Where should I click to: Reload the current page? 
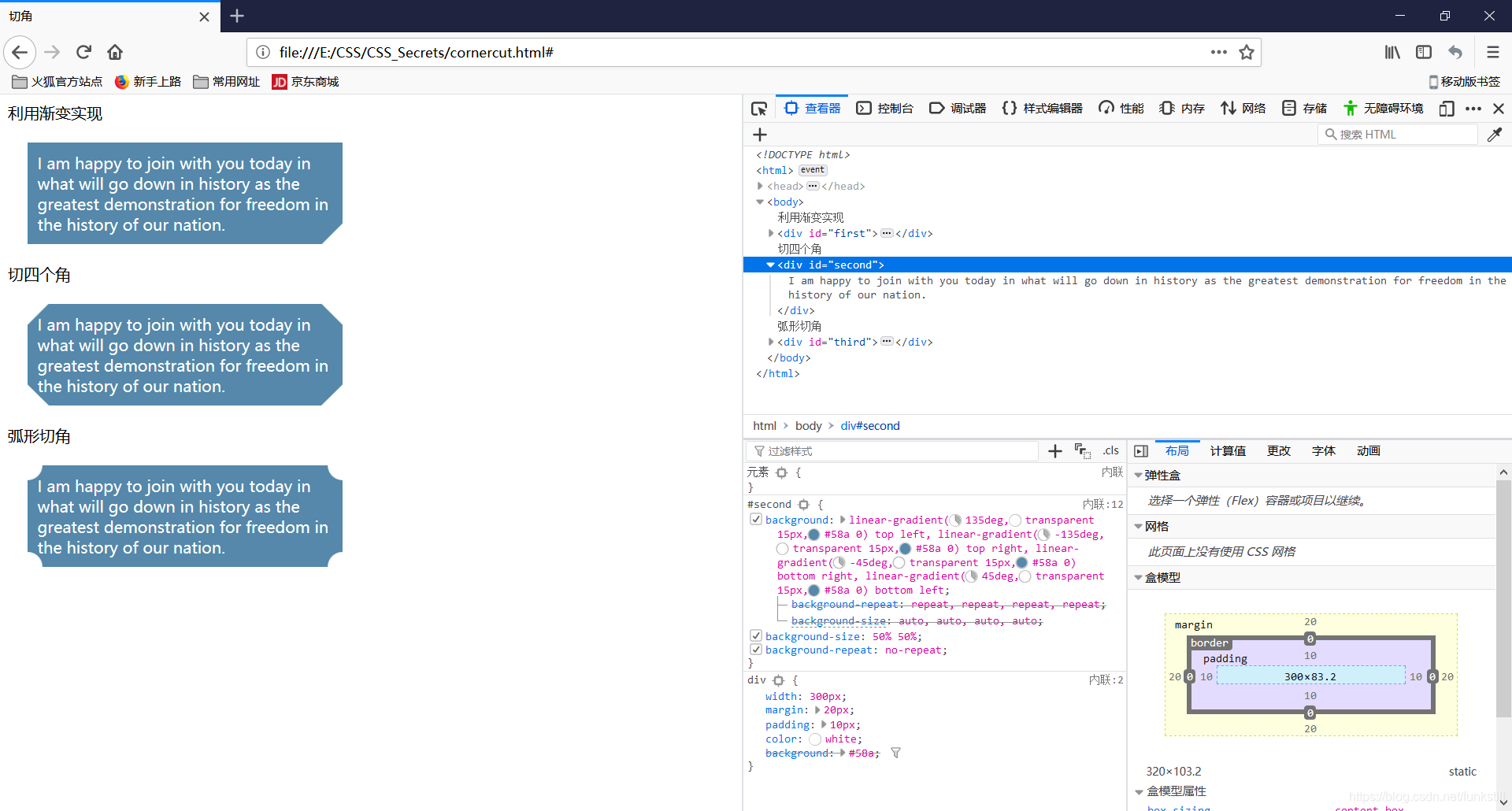(83, 52)
